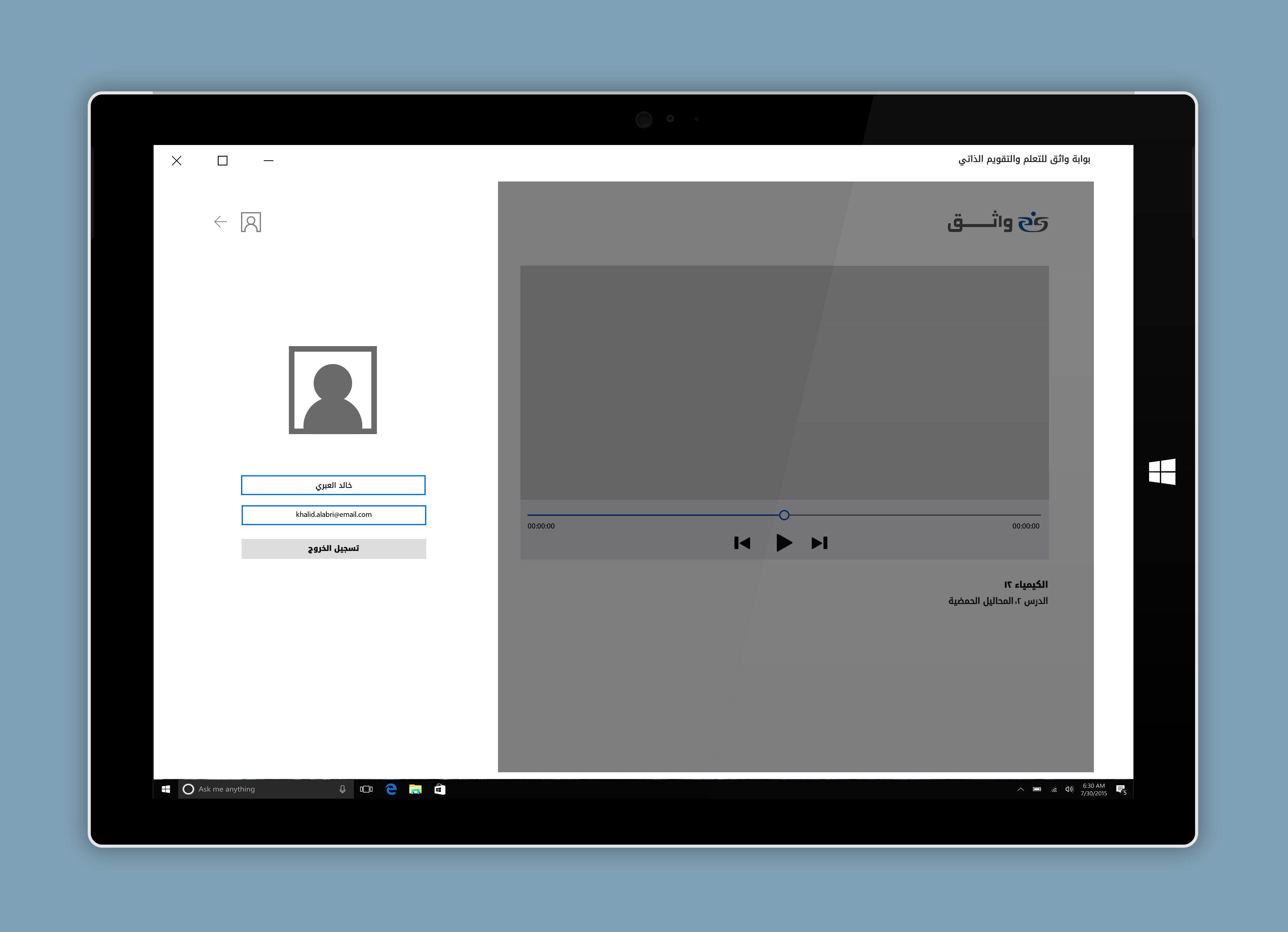Click the large profile avatar picture
The height and width of the screenshot is (932, 1288).
tap(333, 390)
